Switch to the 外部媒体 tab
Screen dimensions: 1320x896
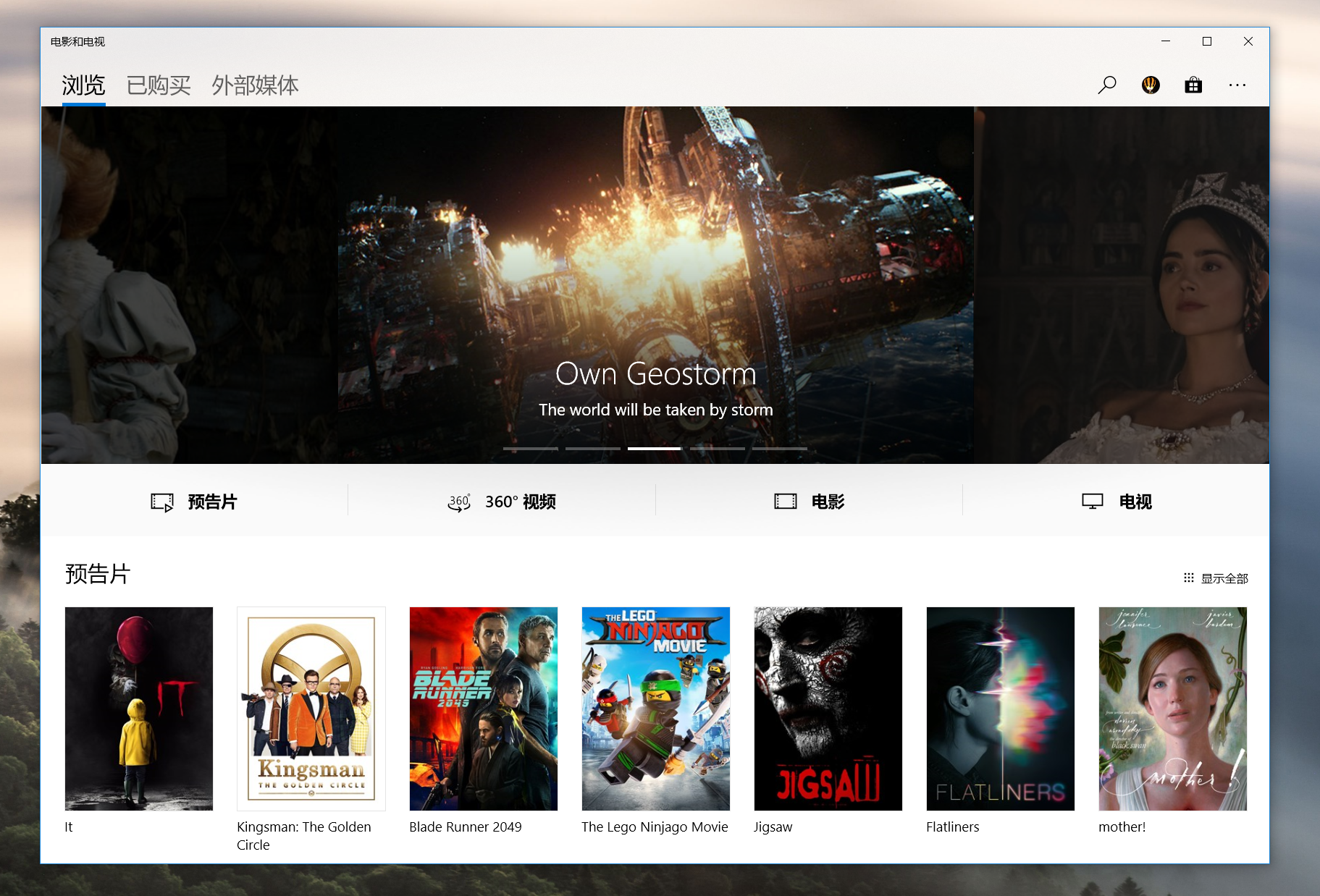click(255, 85)
